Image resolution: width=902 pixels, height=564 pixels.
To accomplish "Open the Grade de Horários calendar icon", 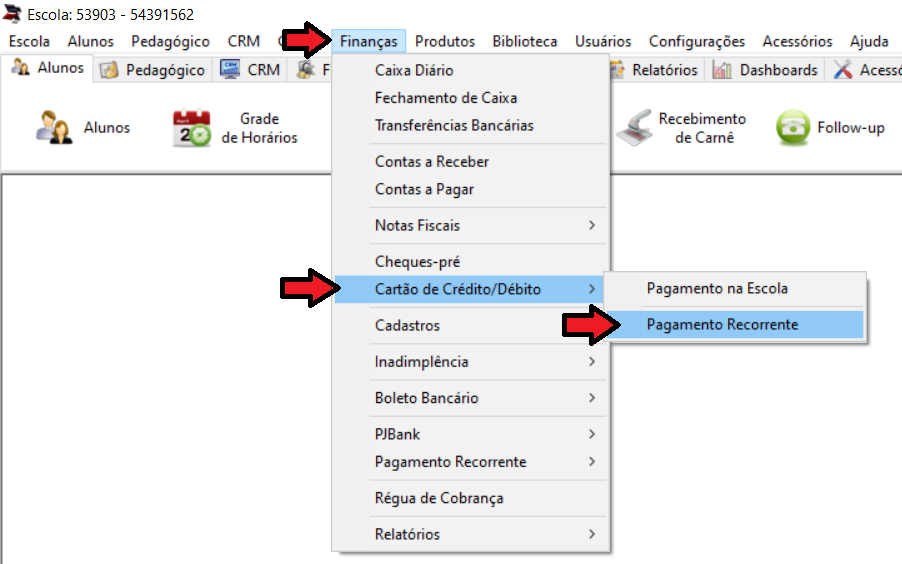I will 192,128.
